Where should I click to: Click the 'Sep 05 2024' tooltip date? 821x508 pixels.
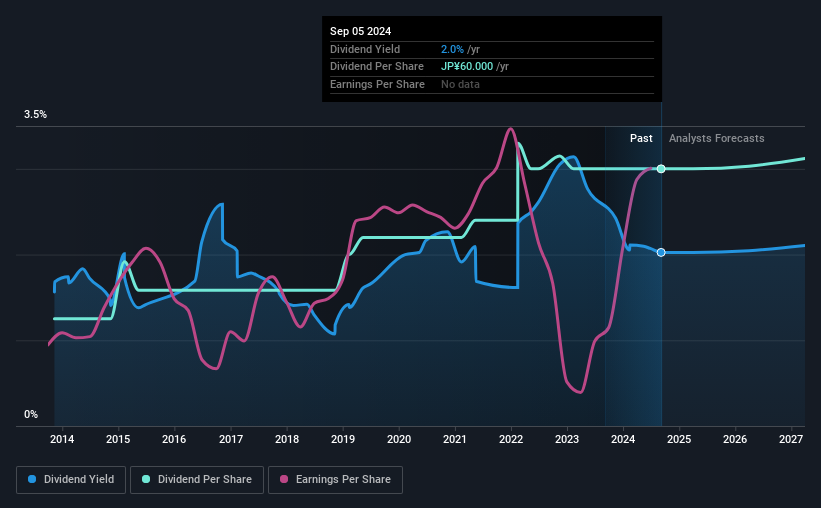[x=360, y=31]
